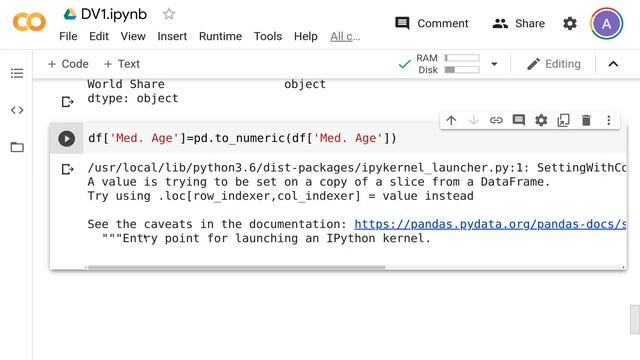Click the 'All c...' saved status link

(x=345, y=36)
